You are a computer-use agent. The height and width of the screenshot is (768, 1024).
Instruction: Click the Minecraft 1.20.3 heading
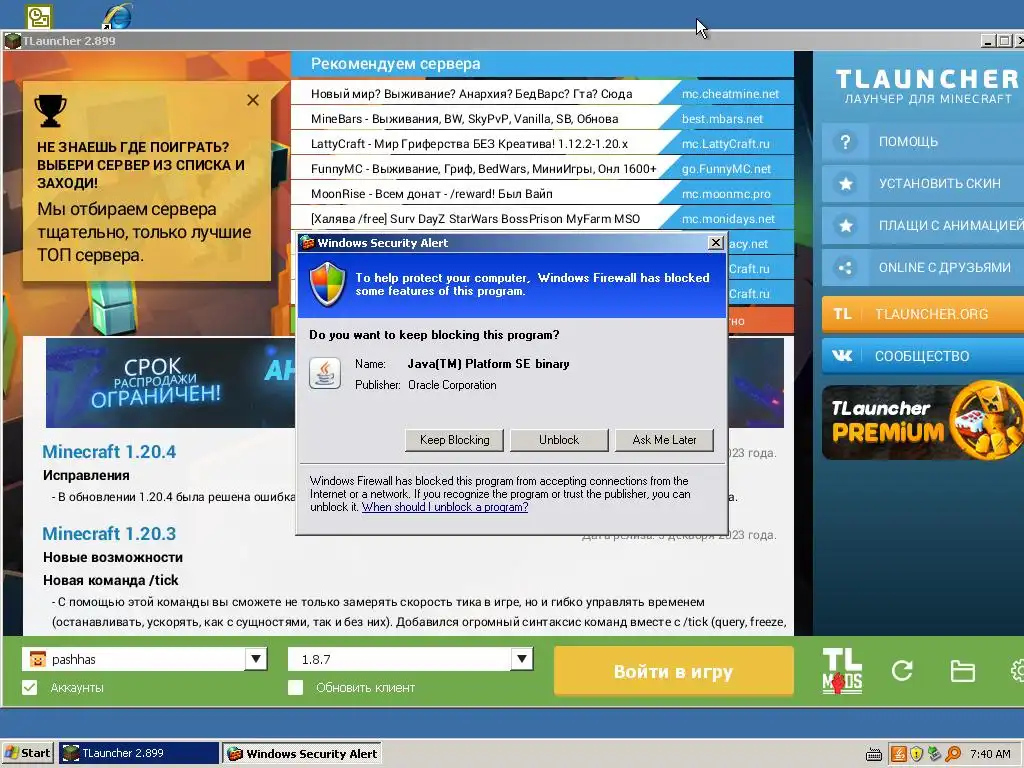pos(109,534)
